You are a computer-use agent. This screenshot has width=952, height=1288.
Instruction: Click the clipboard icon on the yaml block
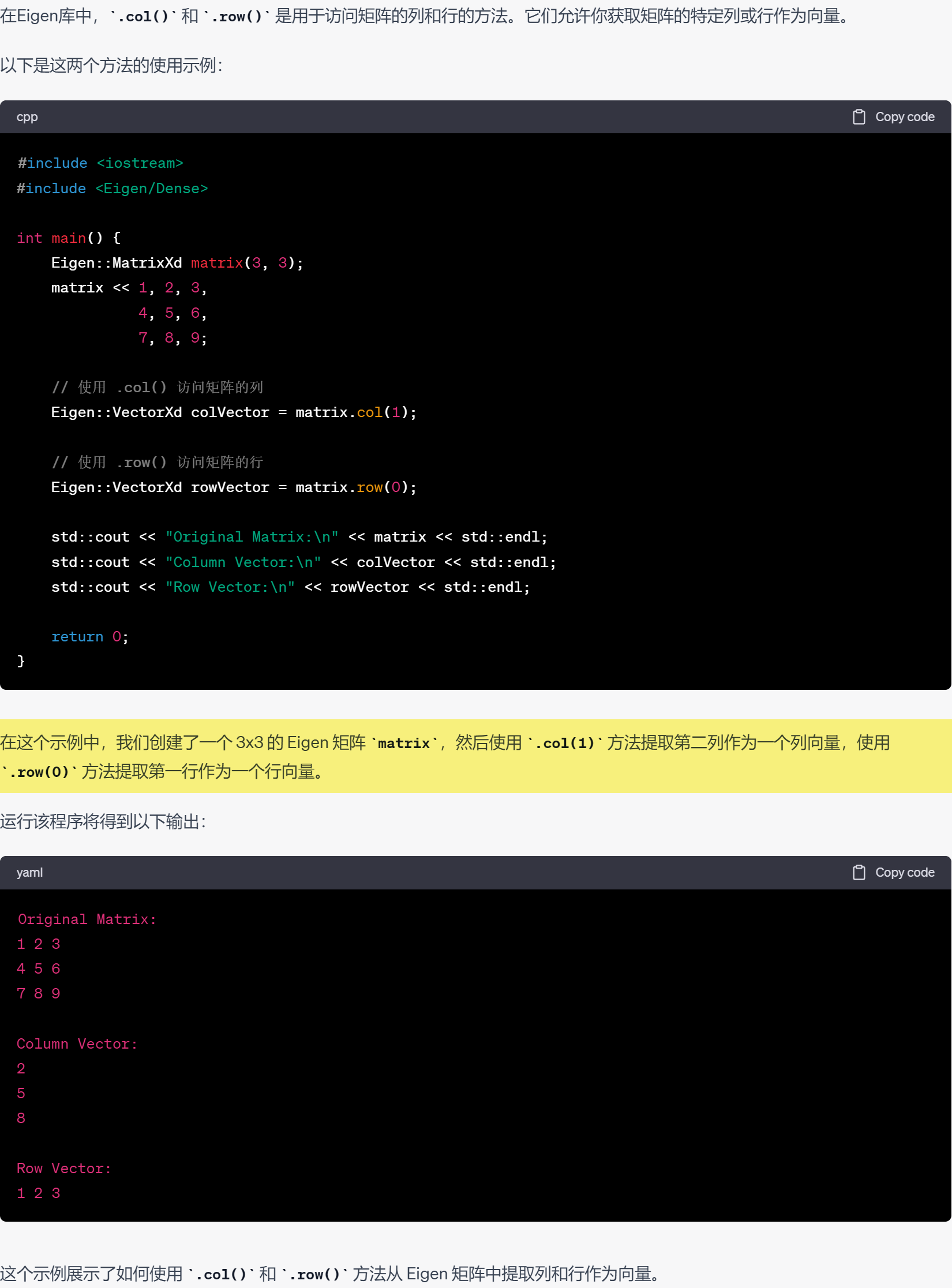click(x=859, y=873)
